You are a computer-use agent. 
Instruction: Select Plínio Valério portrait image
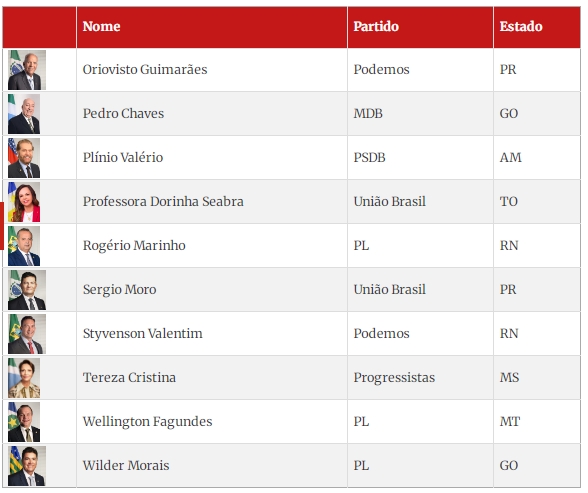24,158
